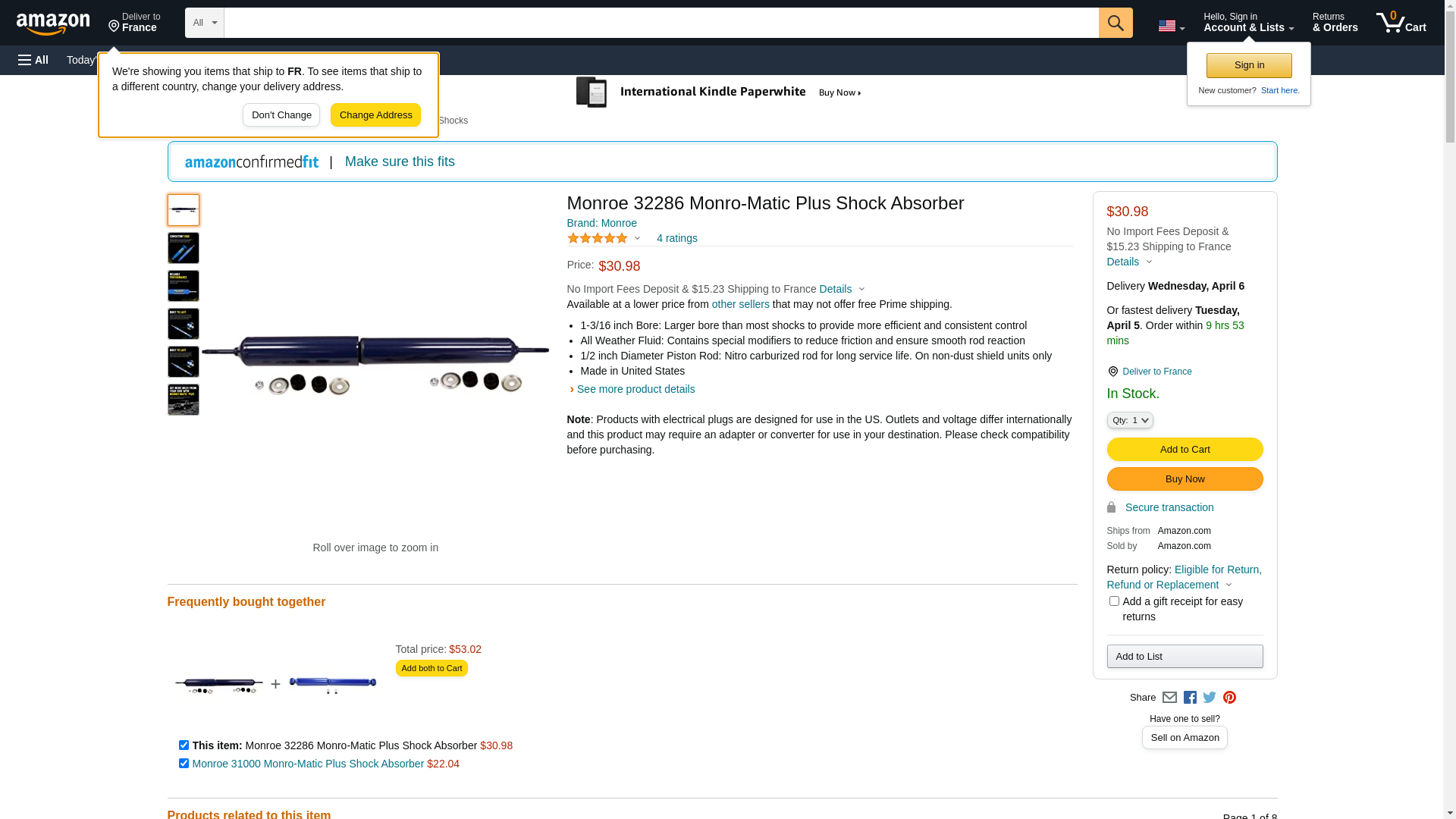The image size is (1456, 819).
Task: Share the product on Pinterest
Action: pos(1229,698)
